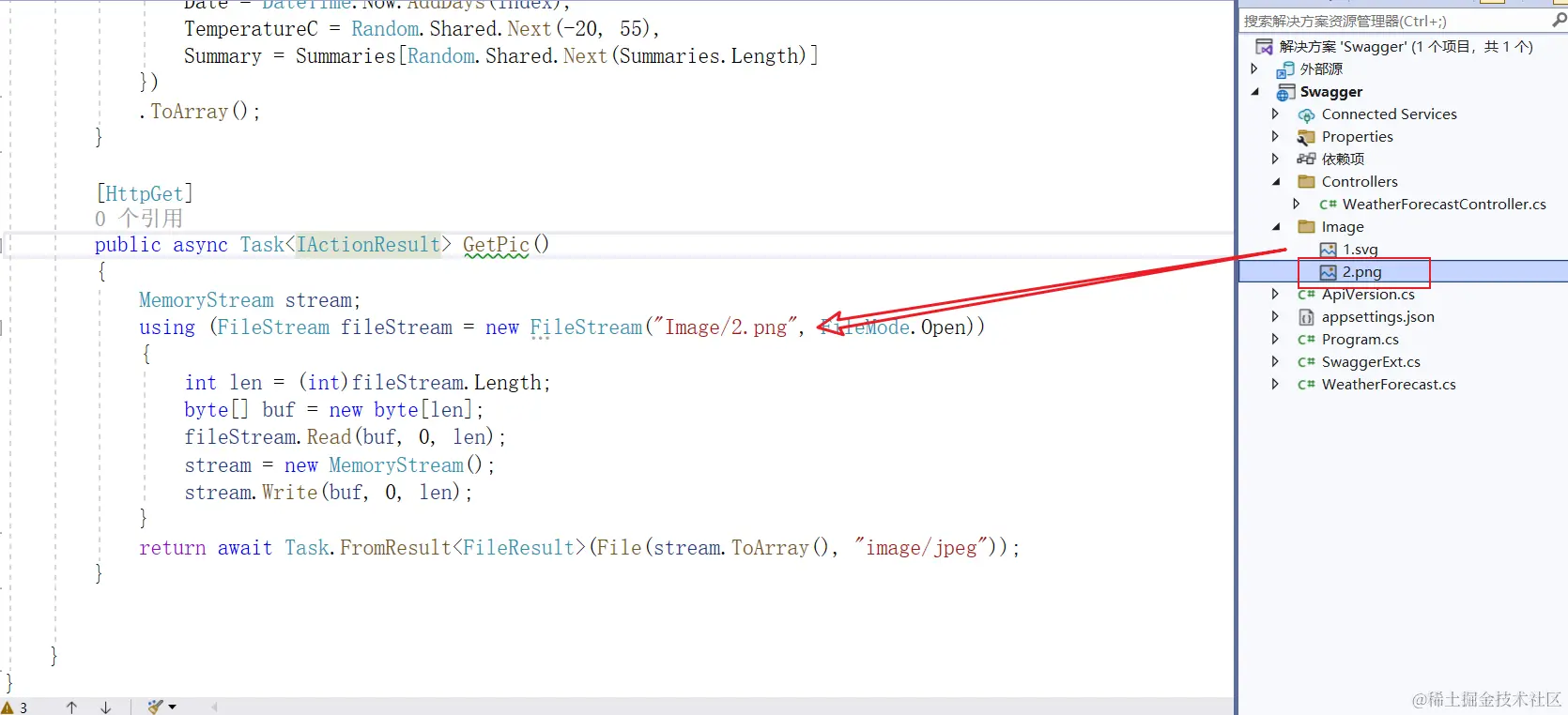Click the 依赖项 dependencies icon
This screenshot has height=715, width=1568.
pos(1306,160)
